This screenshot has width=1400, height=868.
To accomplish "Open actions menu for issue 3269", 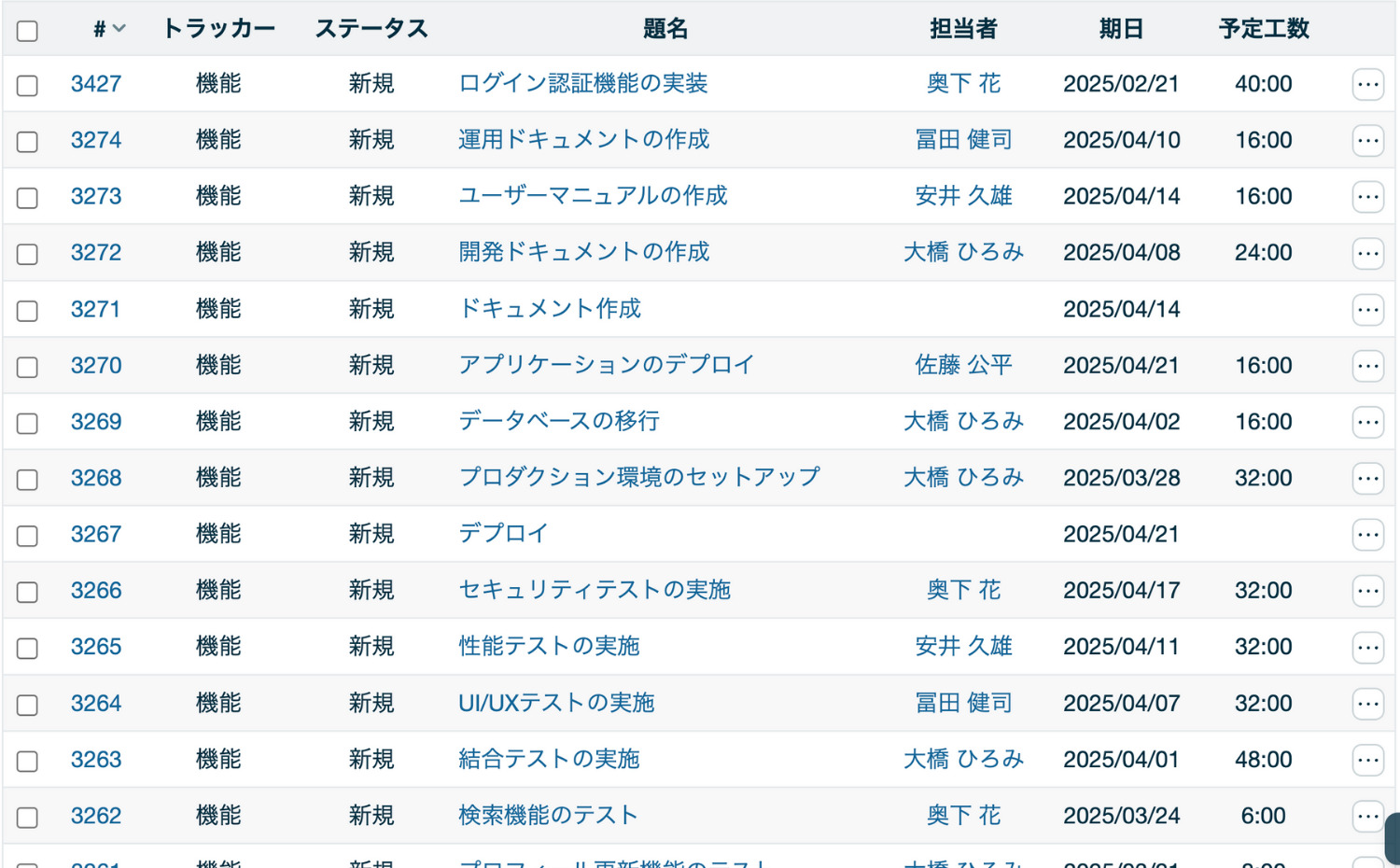I will pyautogui.click(x=1367, y=423).
